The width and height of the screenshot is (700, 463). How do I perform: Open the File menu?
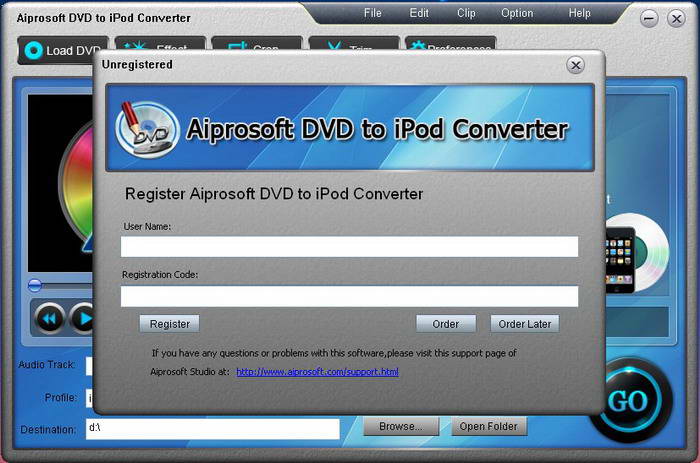pos(372,13)
